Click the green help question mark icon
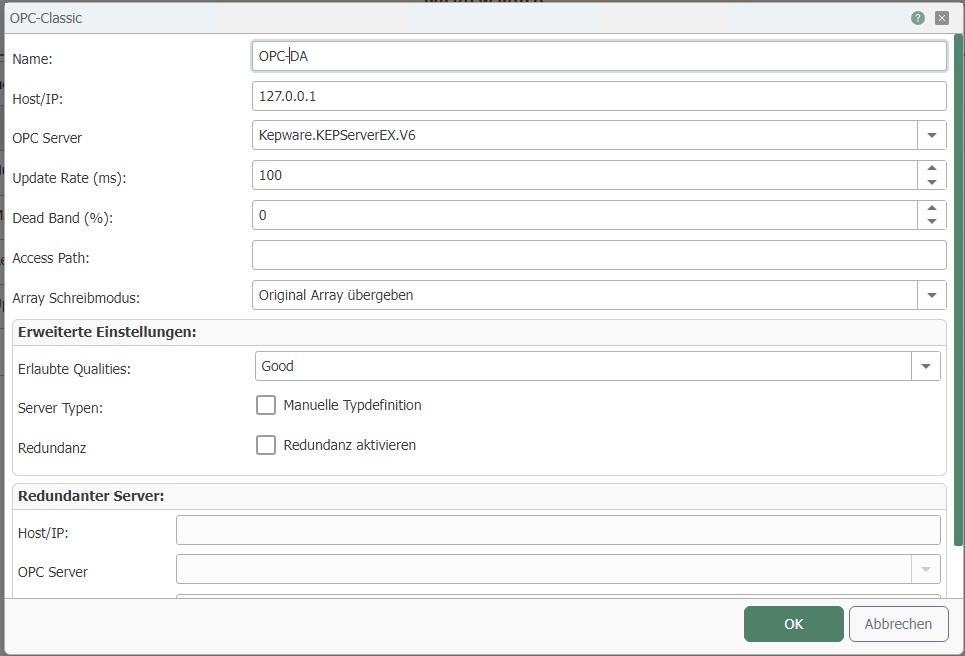Screen dimensions: 965x656 tap(917, 18)
